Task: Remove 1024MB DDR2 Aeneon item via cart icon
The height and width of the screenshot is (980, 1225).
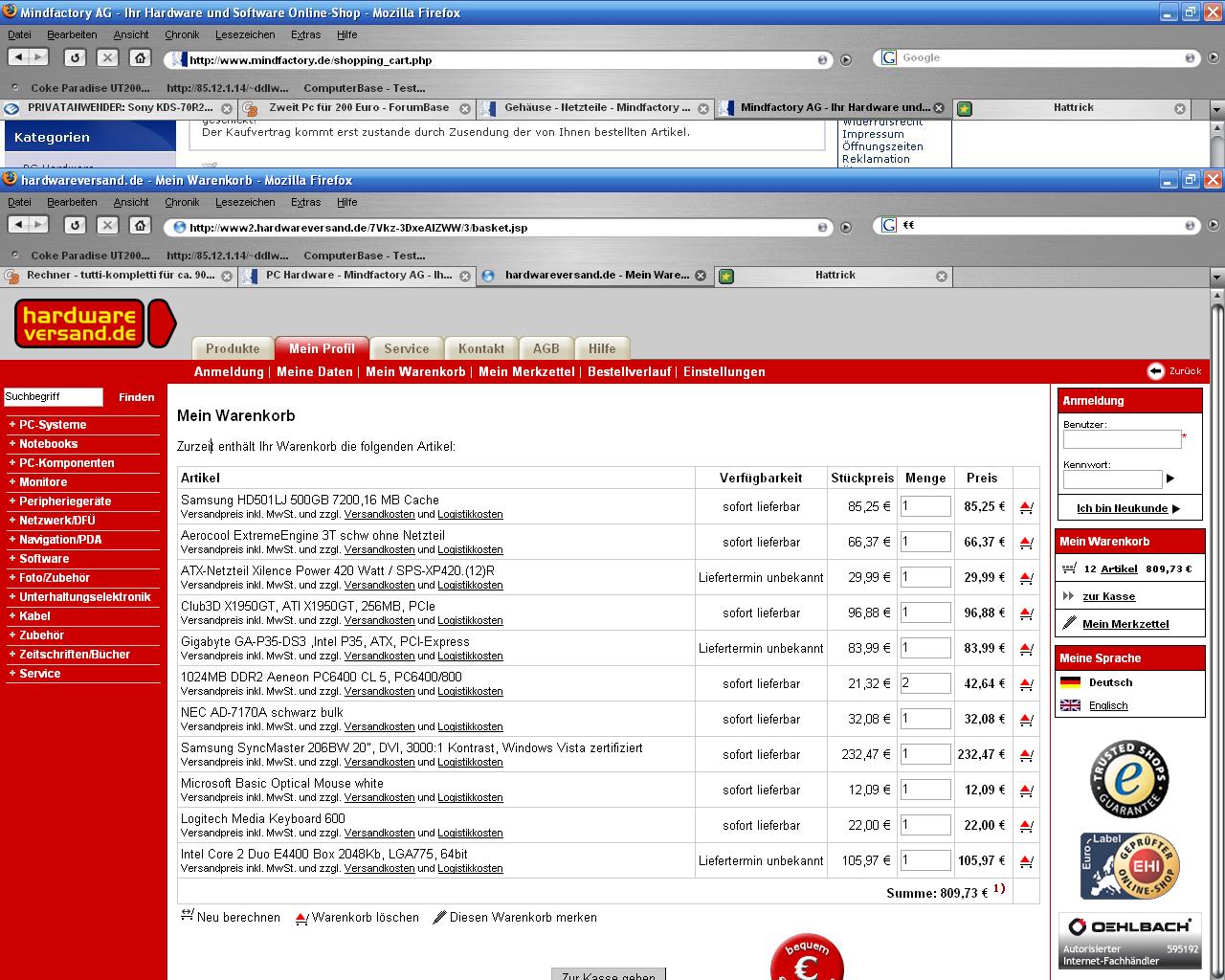Action: (1026, 684)
